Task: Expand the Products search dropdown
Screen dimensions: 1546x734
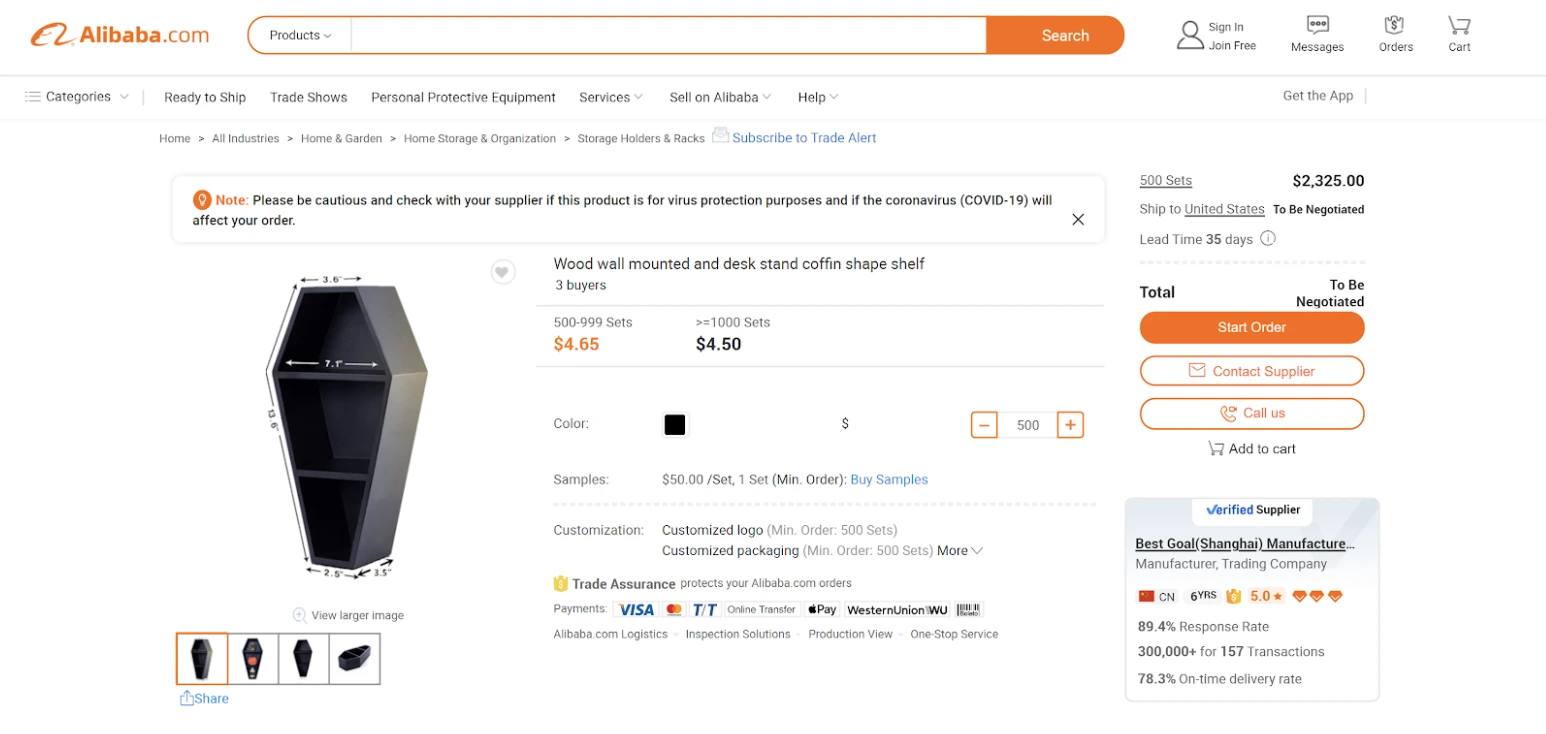Action: (x=300, y=35)
